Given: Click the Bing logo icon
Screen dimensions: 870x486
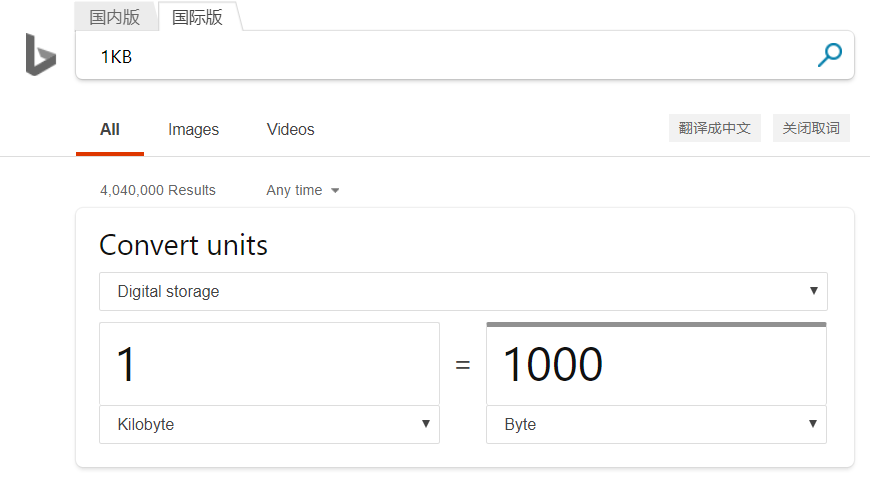Looking at the screenshot, I should 41,54.
